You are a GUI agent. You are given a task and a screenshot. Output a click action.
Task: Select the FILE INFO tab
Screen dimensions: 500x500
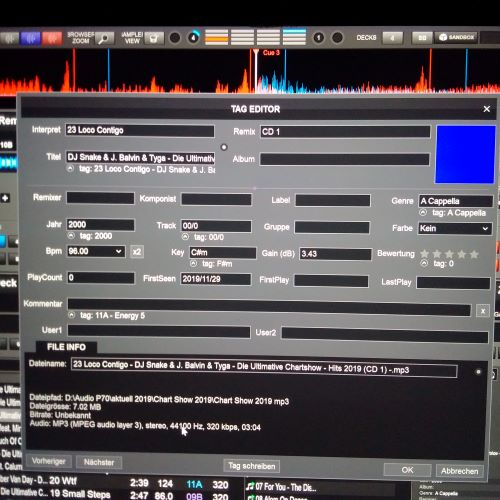tap(66, 347)
